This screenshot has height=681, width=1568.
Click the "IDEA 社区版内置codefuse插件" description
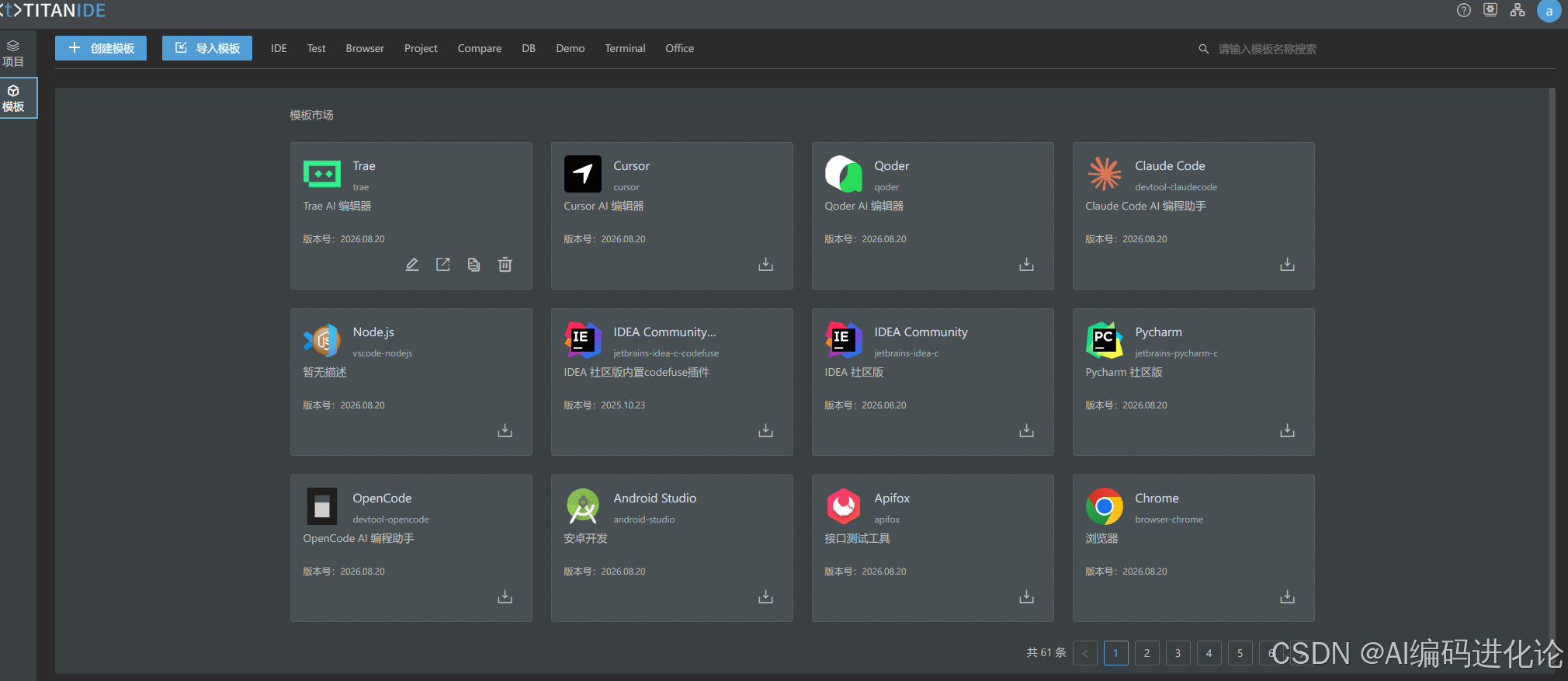coord(637,372)
